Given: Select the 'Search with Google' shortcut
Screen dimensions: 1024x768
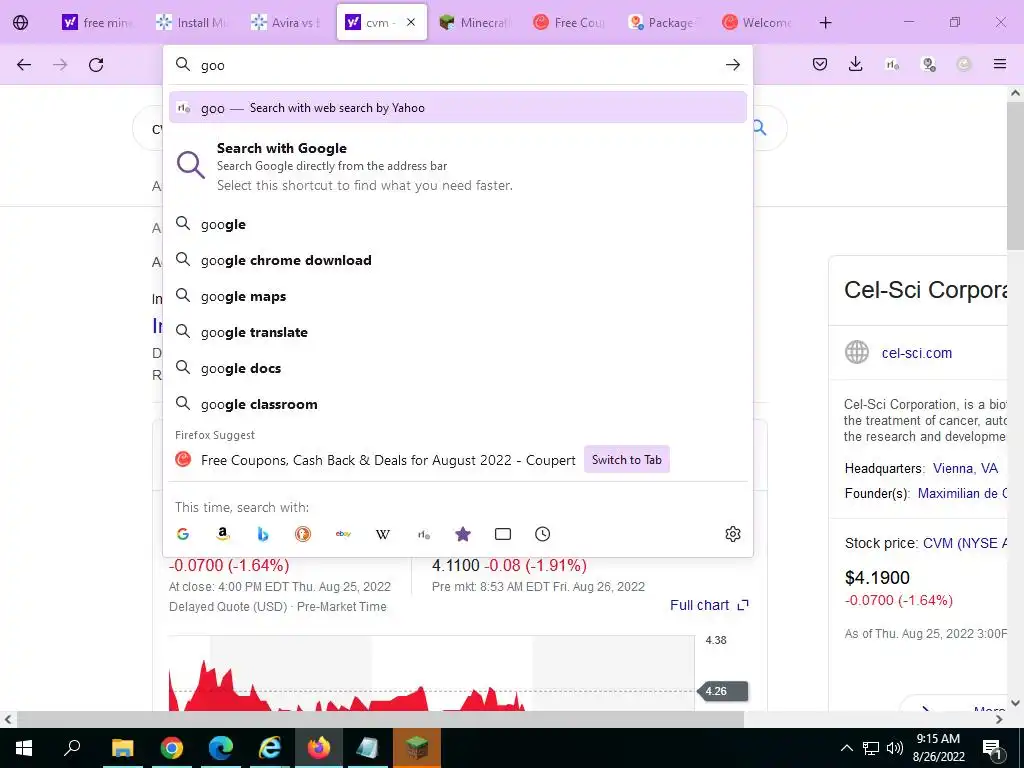Looking at the screenshot, I should [x=458, y=167].
